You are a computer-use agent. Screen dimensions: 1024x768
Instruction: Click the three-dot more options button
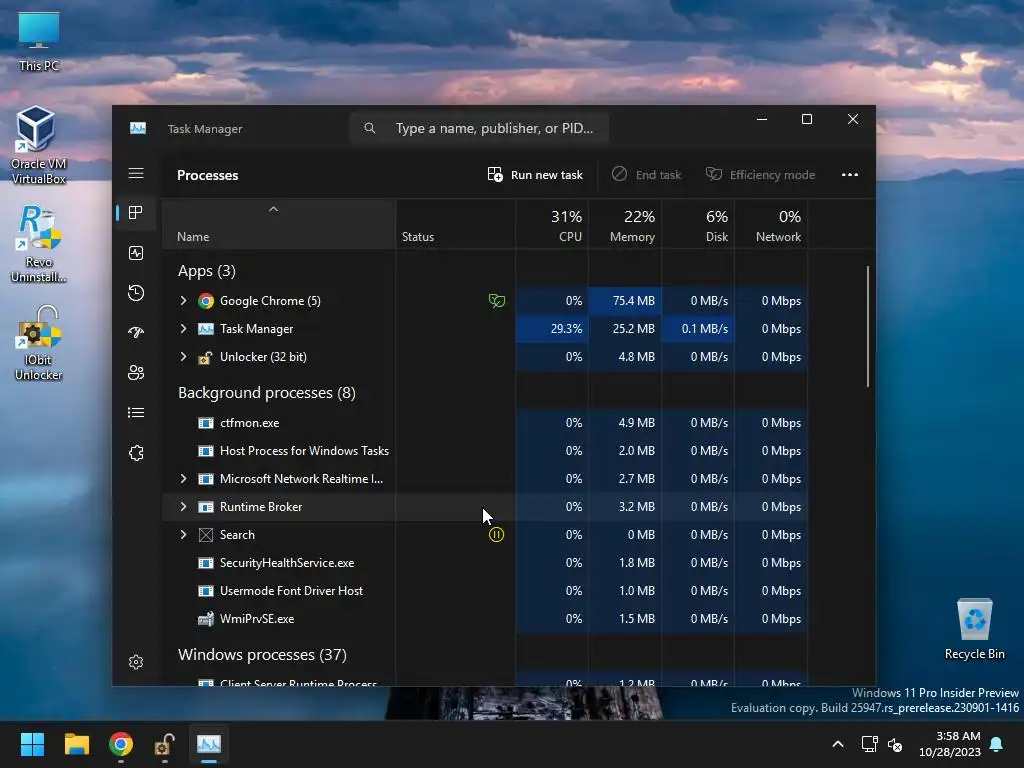[x=850, y=175]
